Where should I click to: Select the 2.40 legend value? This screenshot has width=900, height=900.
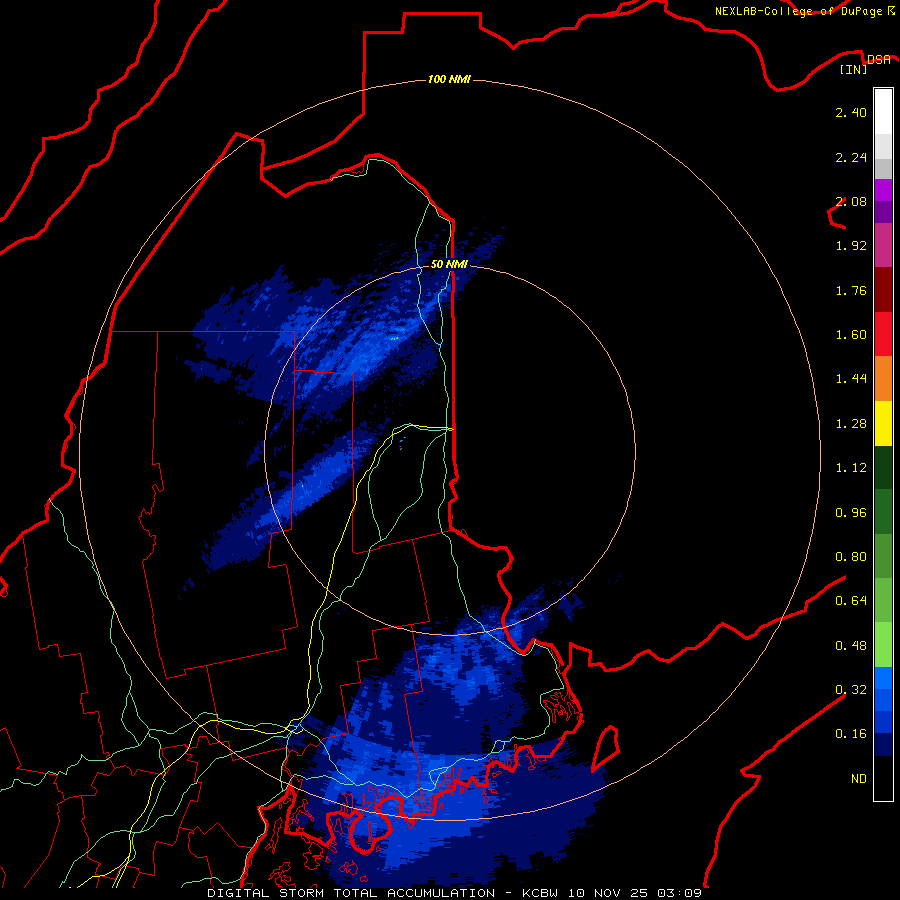click(x=851, y=112)
